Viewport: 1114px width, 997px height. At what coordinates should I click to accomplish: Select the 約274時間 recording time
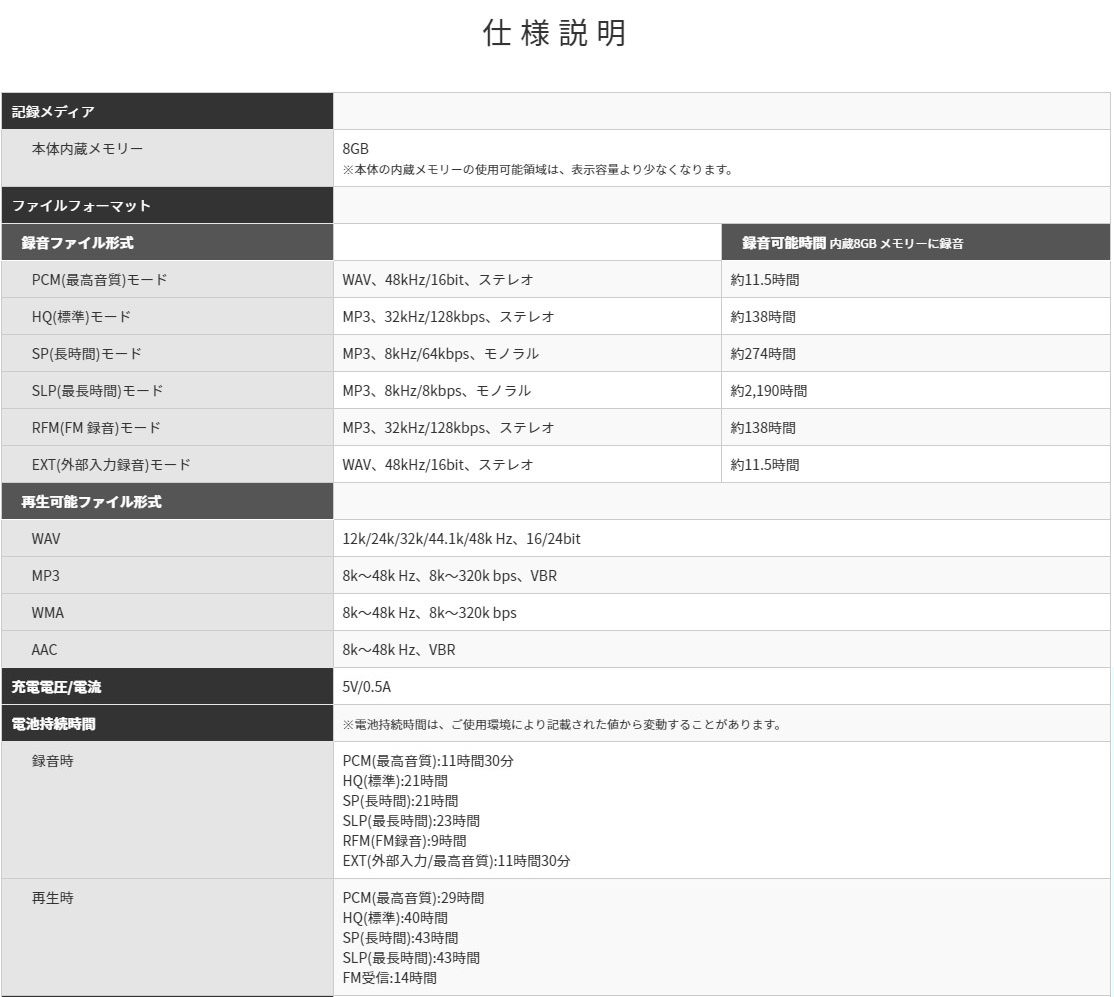pyautogui.click(x=763, y=354)
